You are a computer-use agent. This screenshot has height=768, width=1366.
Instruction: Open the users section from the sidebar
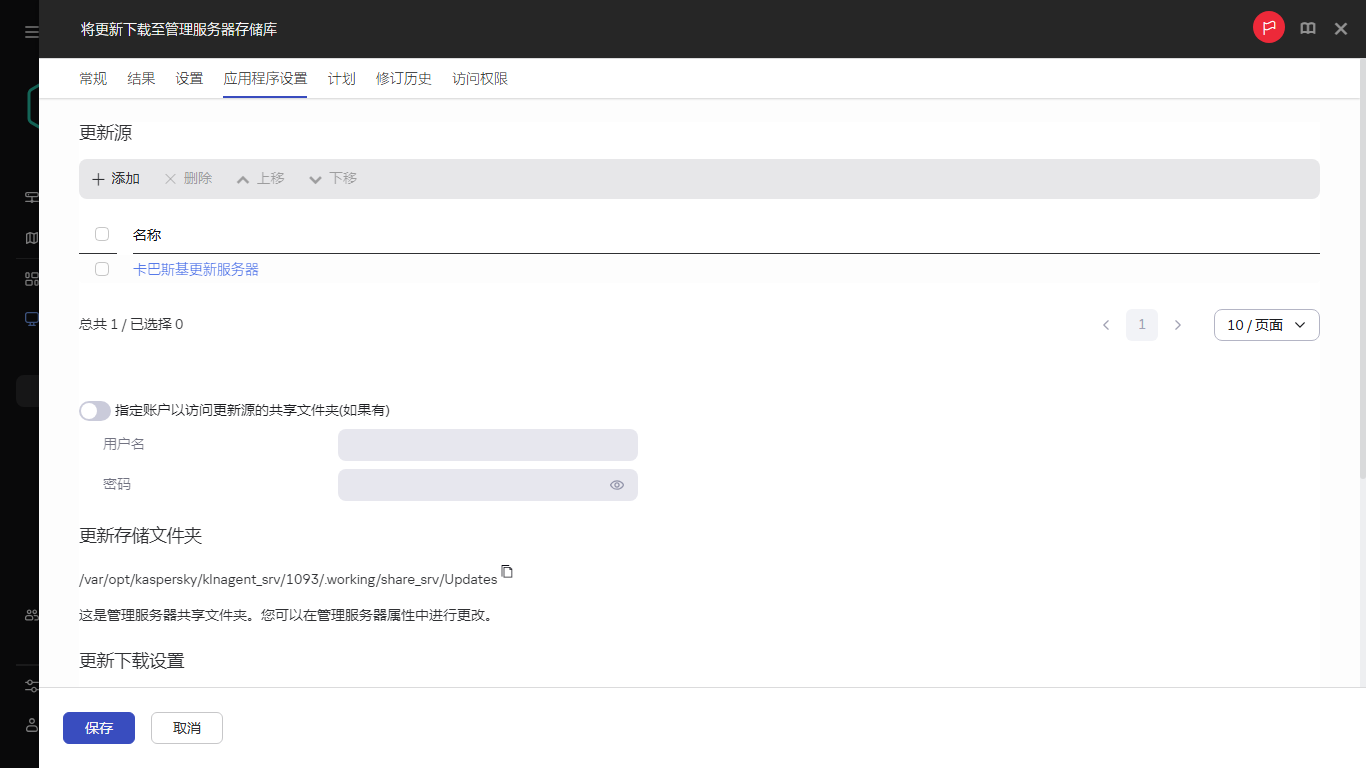click(x=31, y=614)
